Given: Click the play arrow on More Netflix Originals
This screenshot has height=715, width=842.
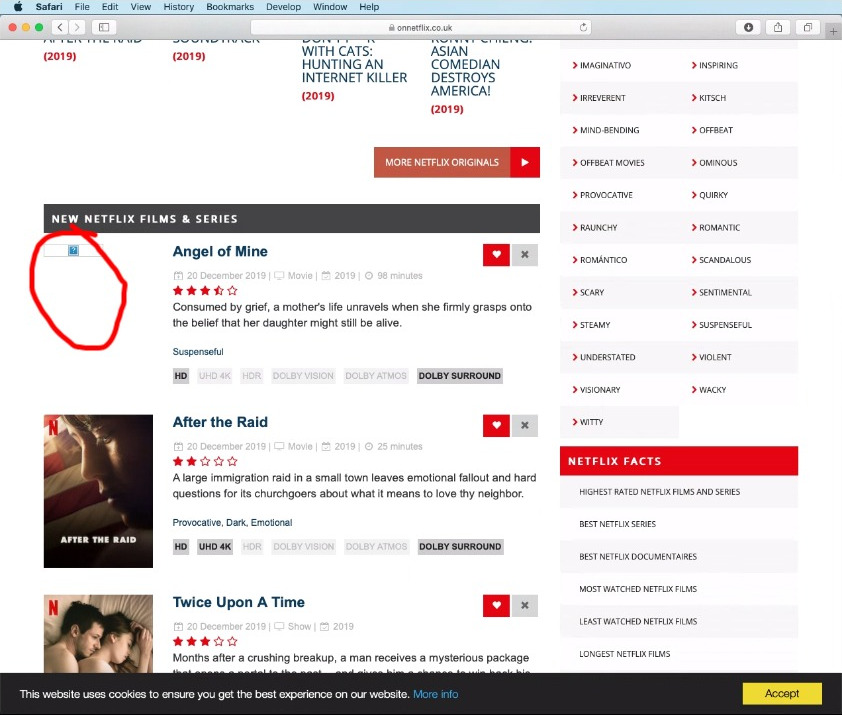Looking at the screenshot, I should tap(525, 162).
